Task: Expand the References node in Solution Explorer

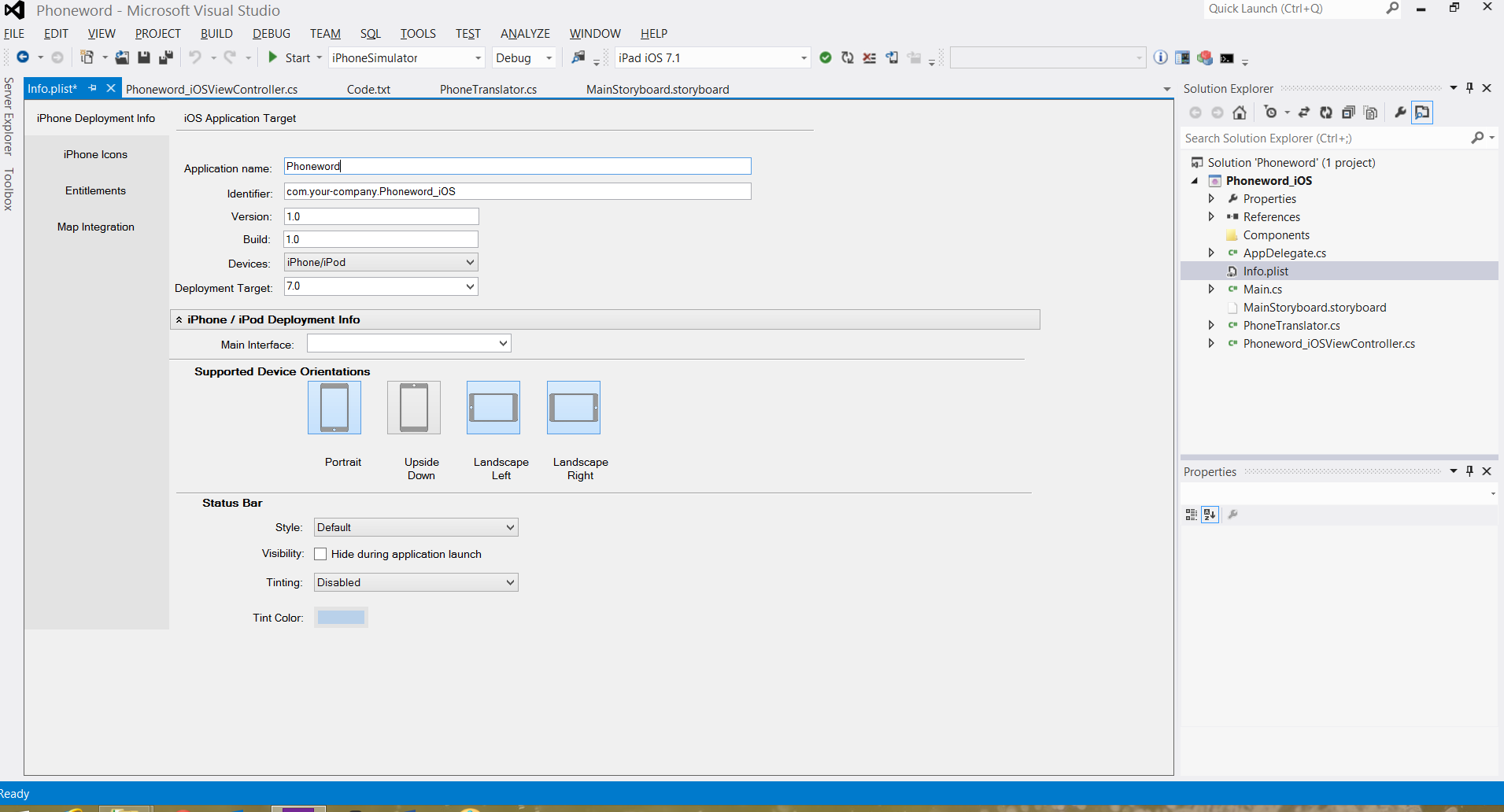Action: coord(1211,217)
